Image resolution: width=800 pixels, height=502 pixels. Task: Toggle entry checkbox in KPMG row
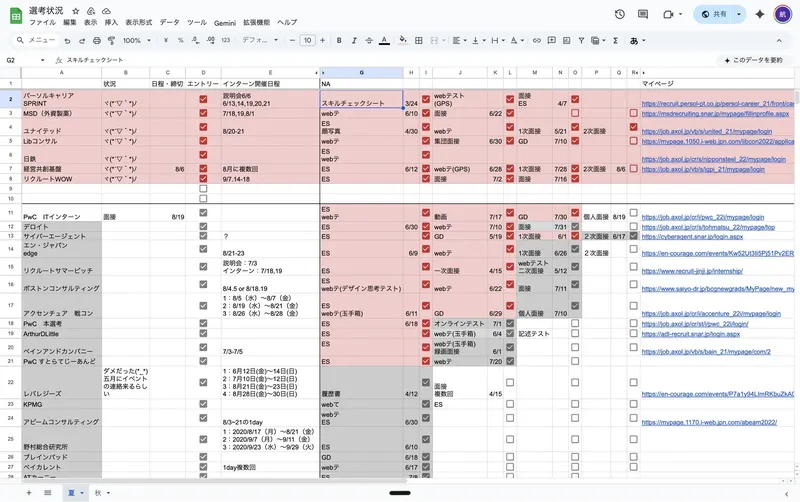203,404
